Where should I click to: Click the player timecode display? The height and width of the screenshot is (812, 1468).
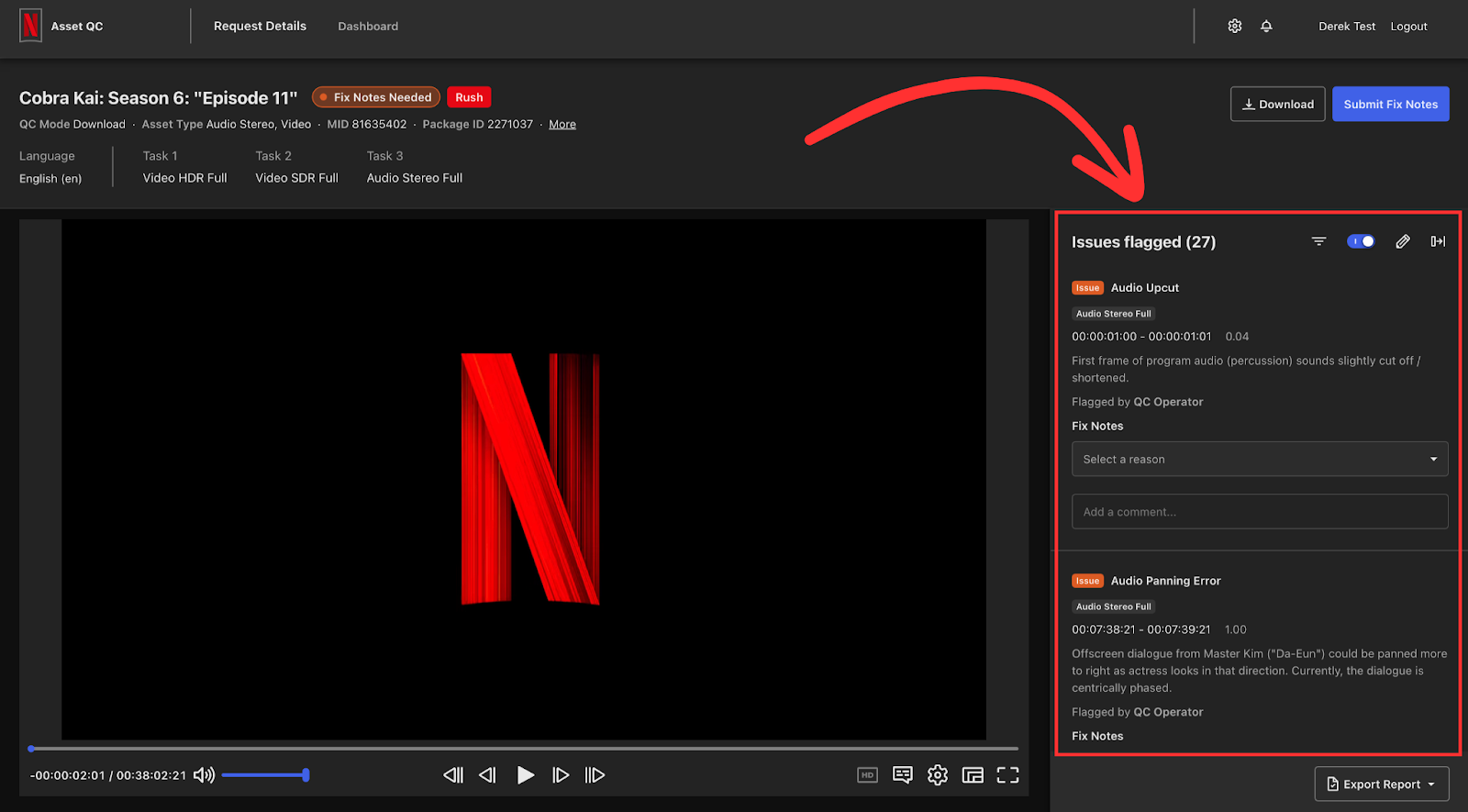pyautogui.click(x=108, y=775)
